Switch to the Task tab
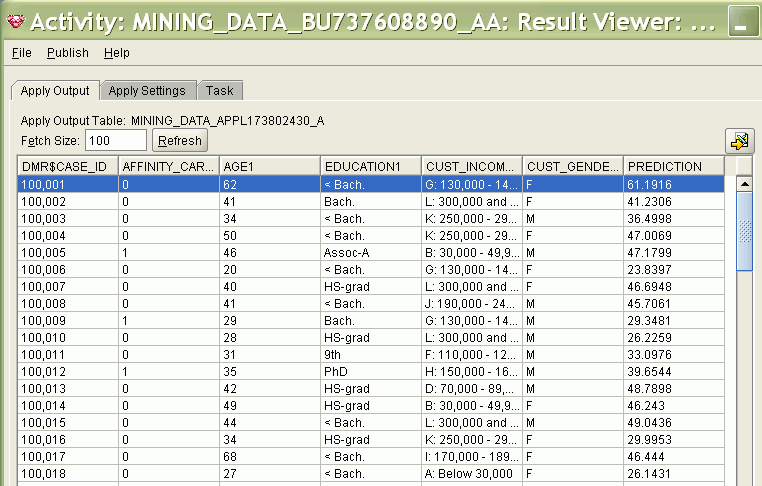The width and height of the screenshot is (762, 486). coord(220,91)
